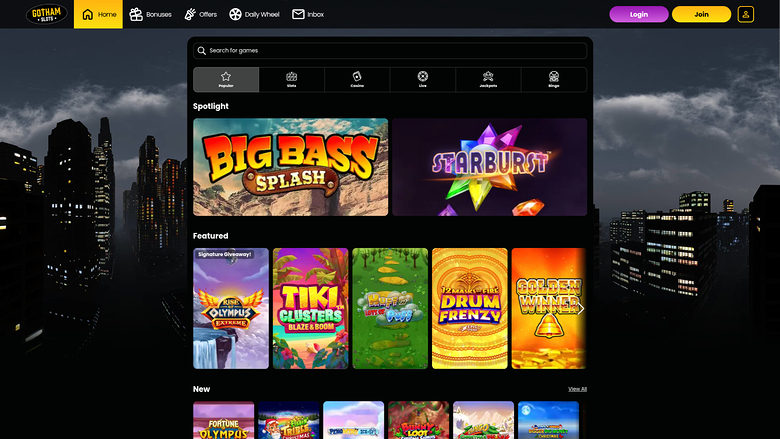Open the Offers page
This screenshot has height=439, width=780.
[x=200, y=14]
